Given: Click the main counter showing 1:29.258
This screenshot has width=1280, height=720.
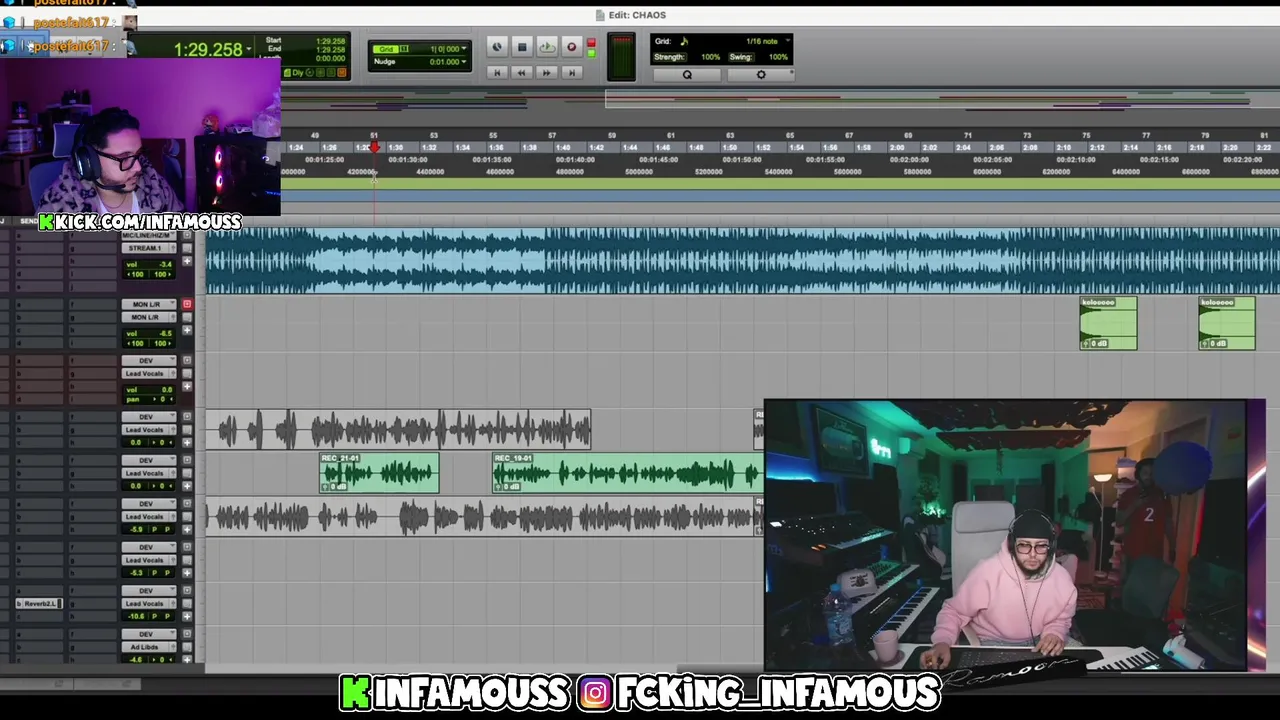Looking at the screenshot, I should pyautogui.click(x=208, y=49).
